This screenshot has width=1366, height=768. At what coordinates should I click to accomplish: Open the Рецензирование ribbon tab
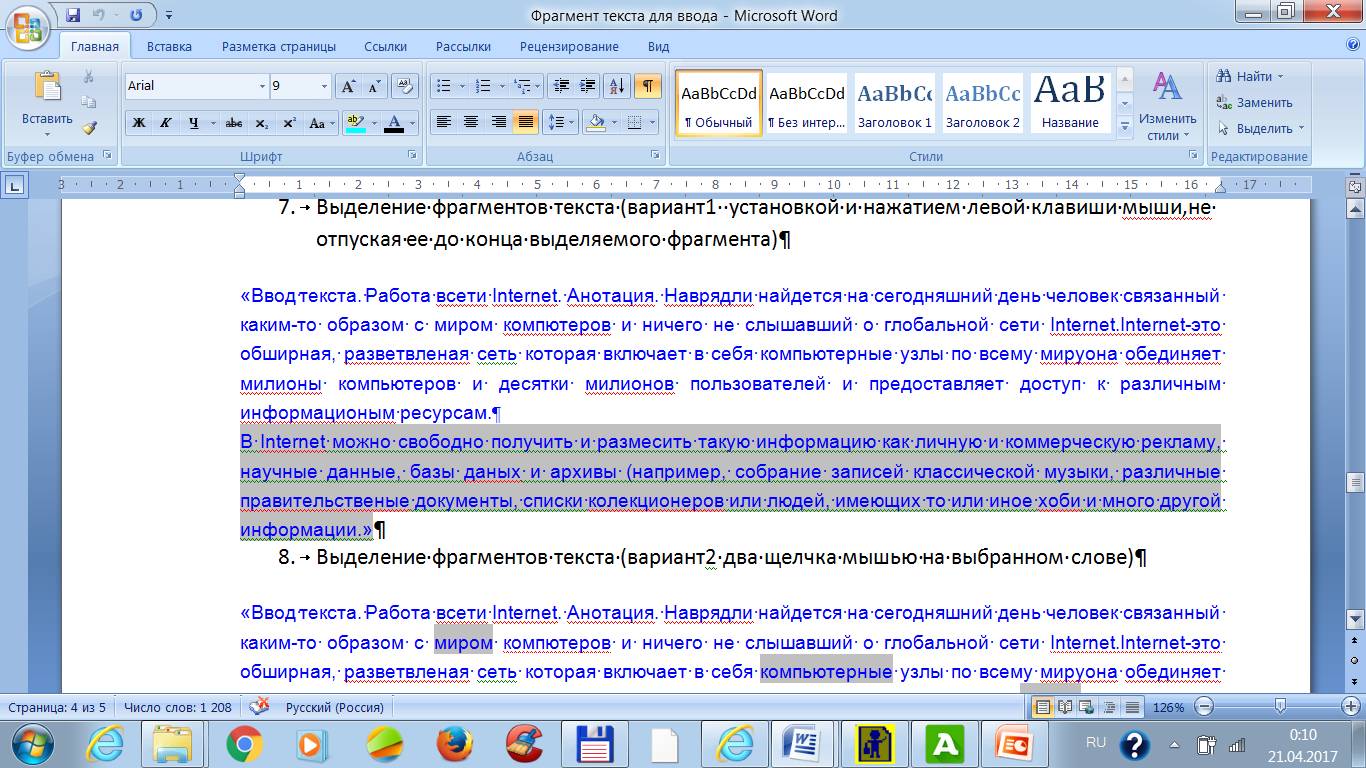pyautogui.click(x=569, y=46)
